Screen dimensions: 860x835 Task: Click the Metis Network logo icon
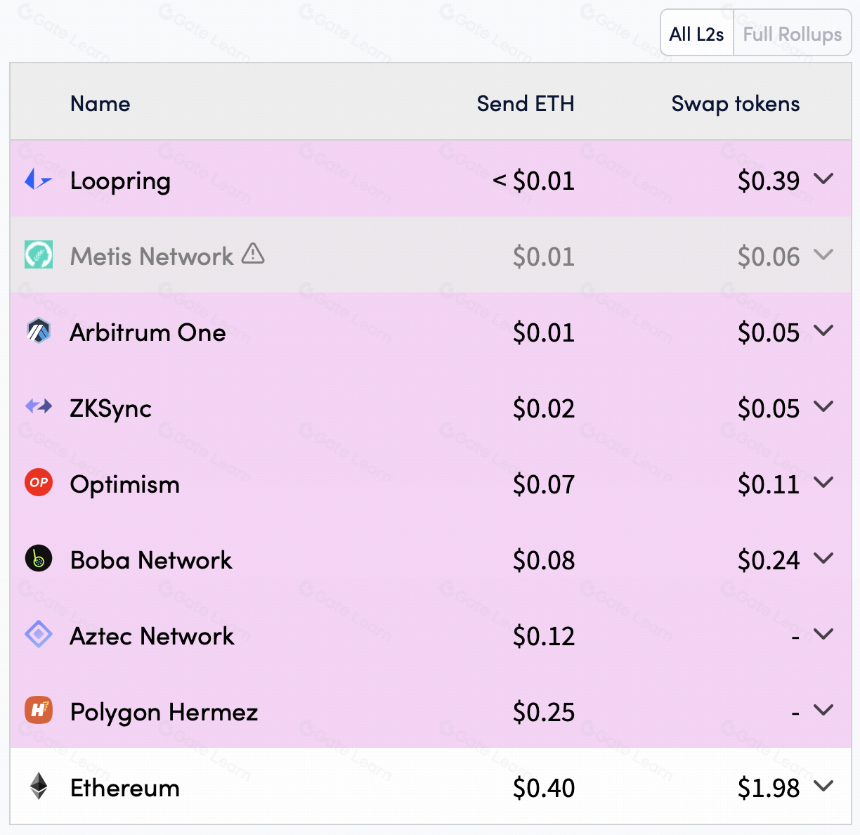point(38,255)
